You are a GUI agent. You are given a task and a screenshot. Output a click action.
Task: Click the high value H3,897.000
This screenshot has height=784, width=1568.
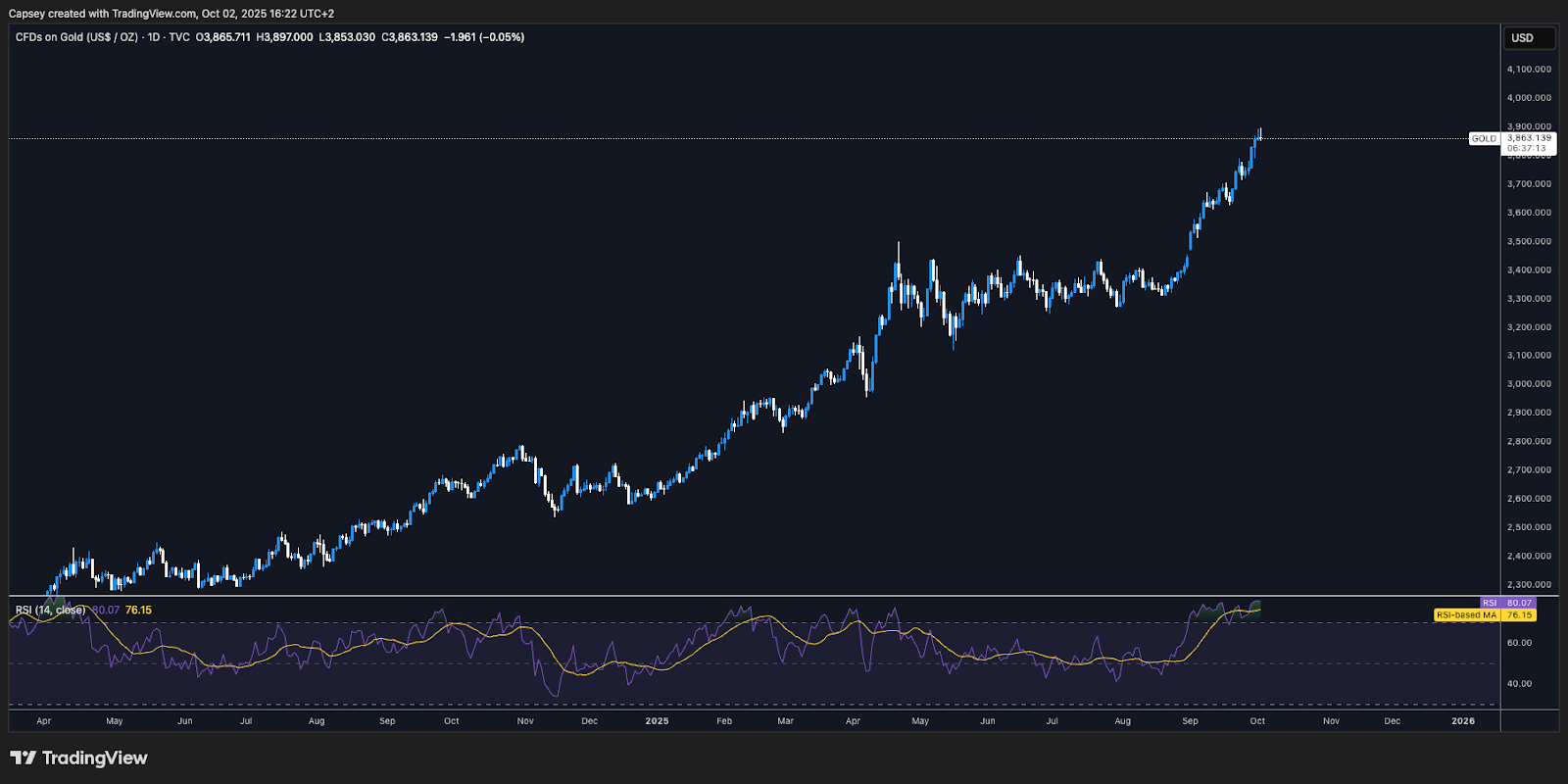[285, 37]
